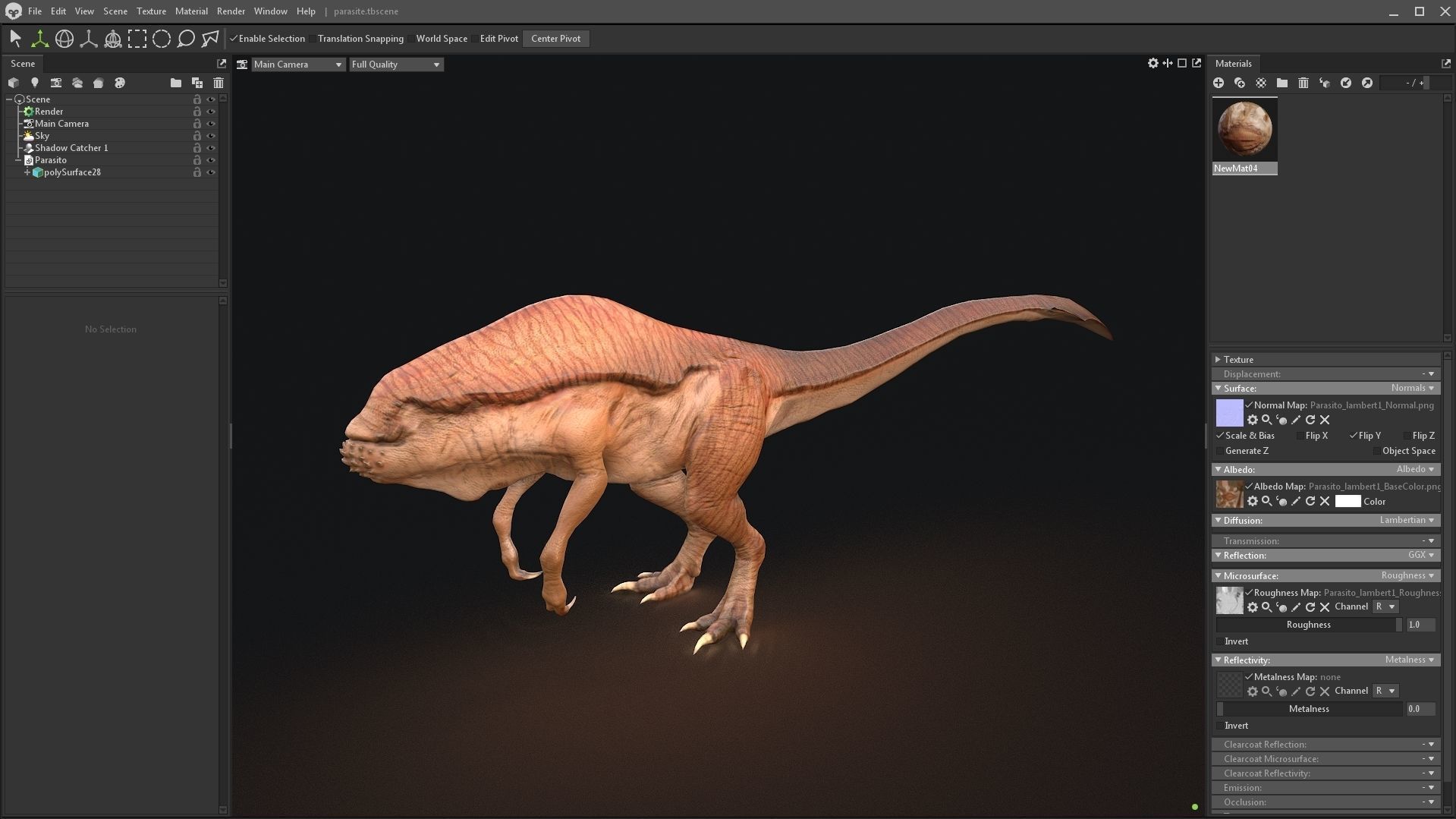Toggle Enable Selection checkbox
This screenshot has width=1456, height=819.
(x=267, y=39)
